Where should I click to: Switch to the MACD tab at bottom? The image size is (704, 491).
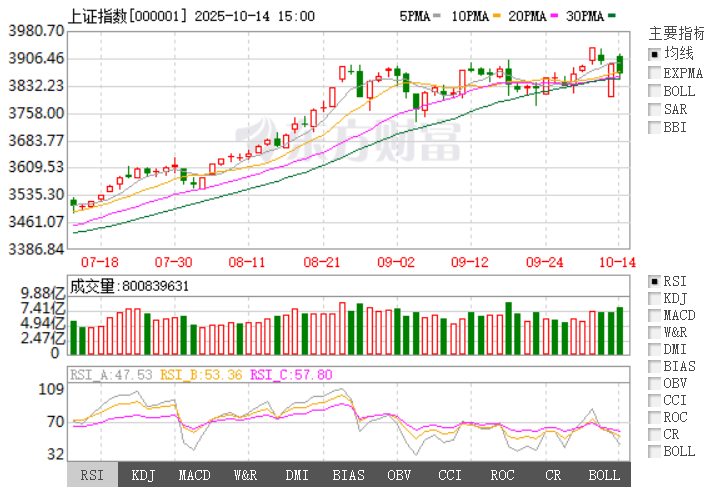pos(194,475)
